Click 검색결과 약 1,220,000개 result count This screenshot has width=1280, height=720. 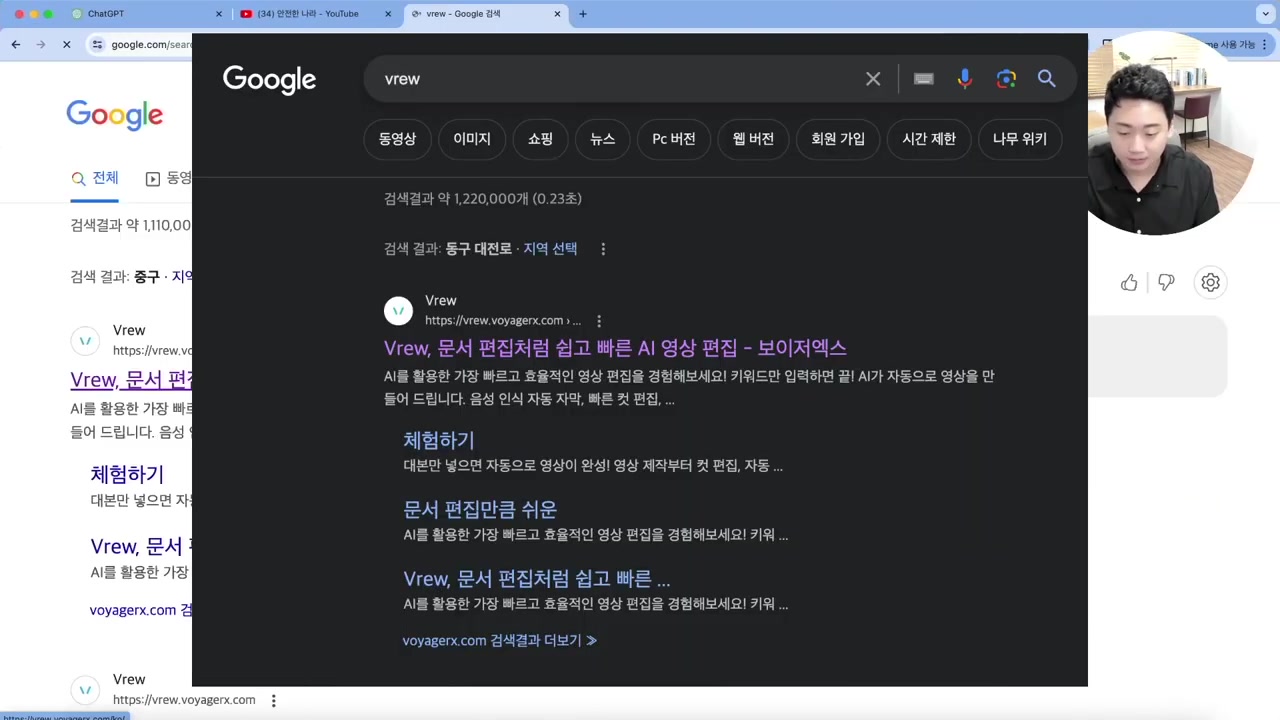(x=483, y=199)
